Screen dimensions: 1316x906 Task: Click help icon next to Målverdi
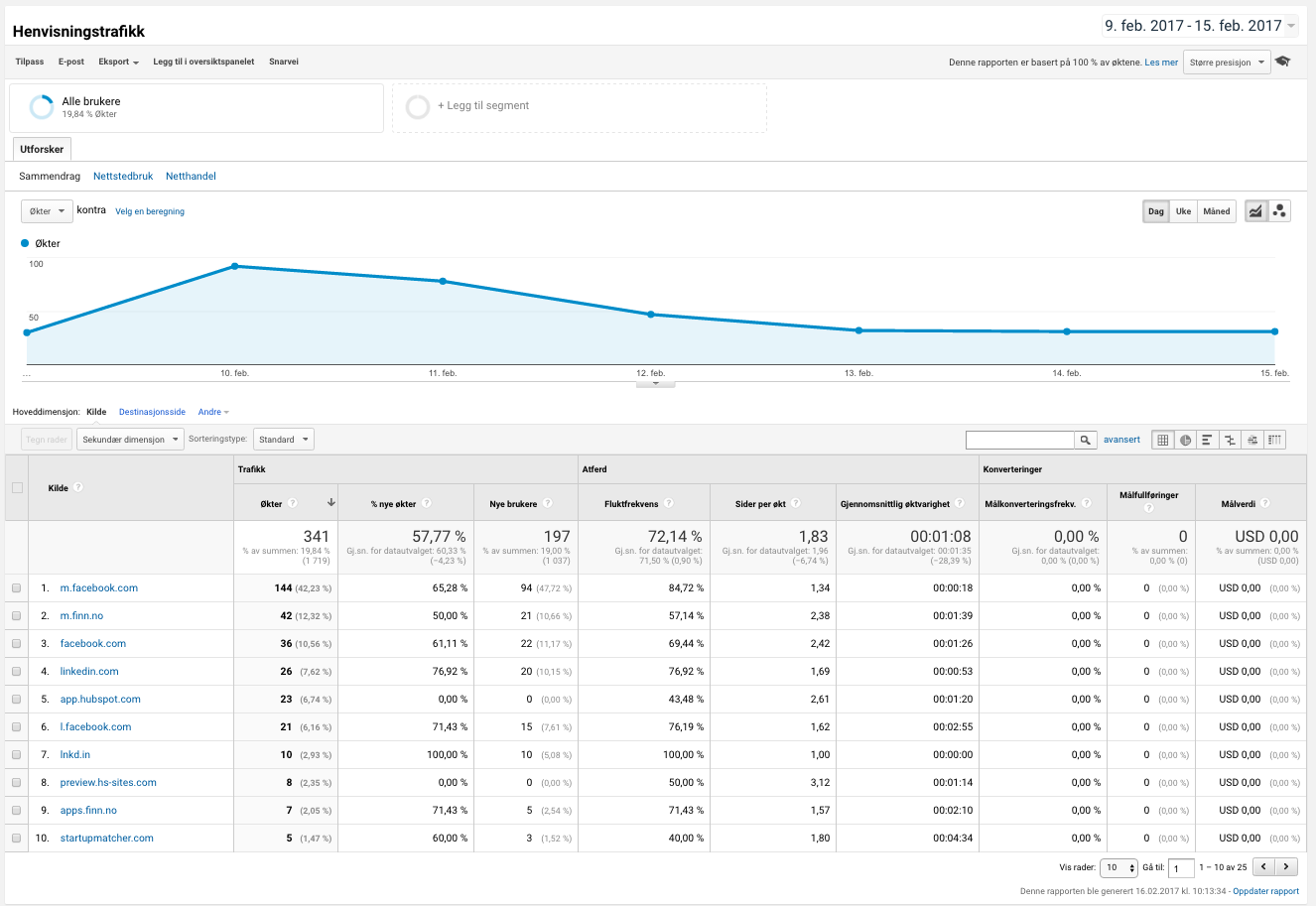point(1265,503)
